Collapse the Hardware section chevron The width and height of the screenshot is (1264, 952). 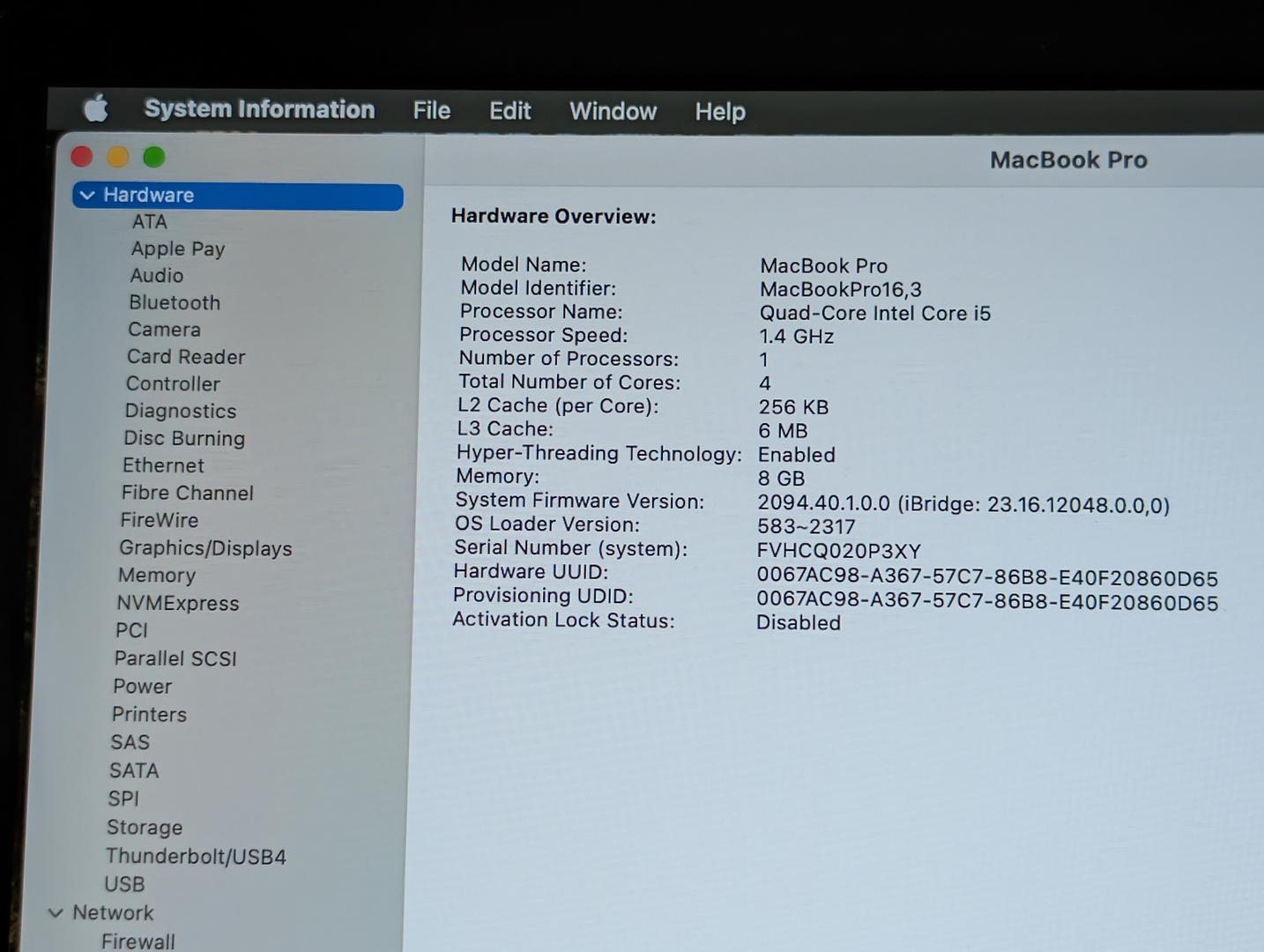(x=87, y=196)
